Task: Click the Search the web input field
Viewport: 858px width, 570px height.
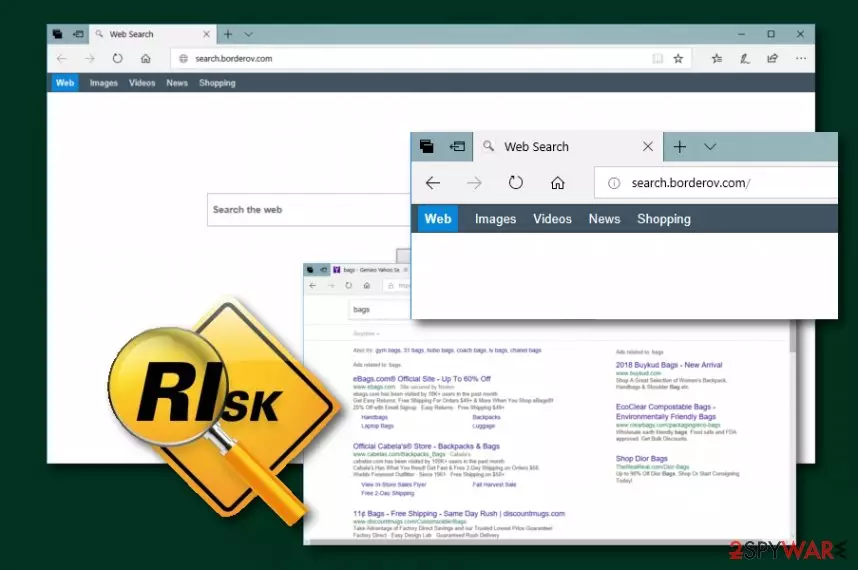Action: [x=309, y=210]
